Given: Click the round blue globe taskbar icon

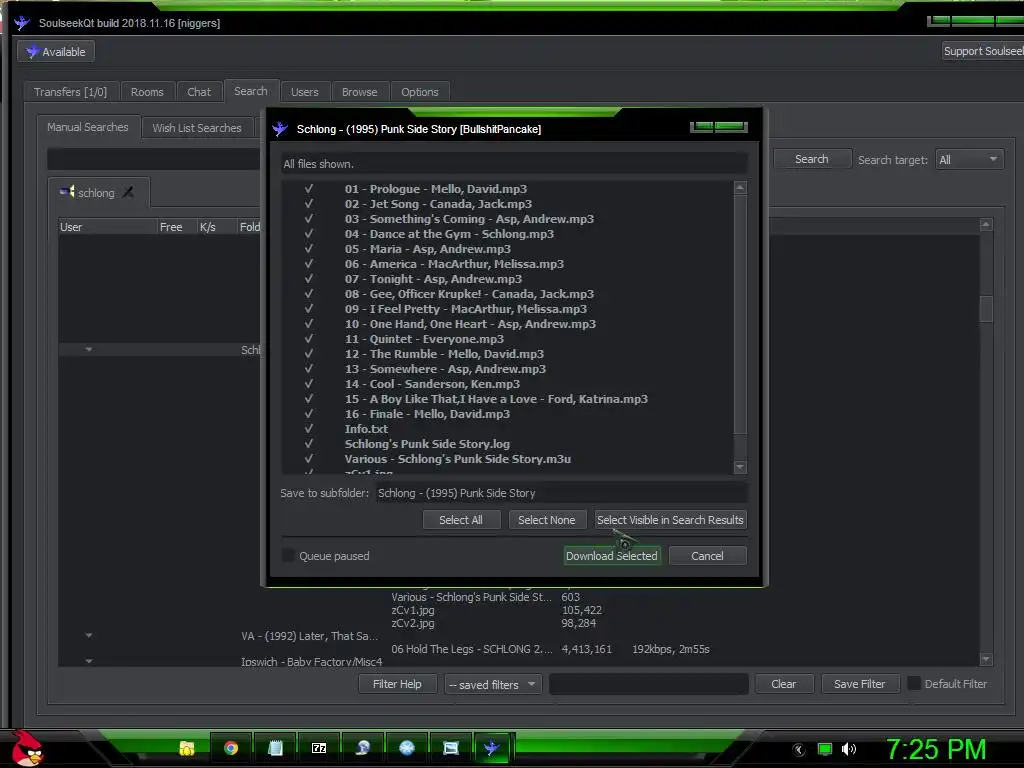Looking at the screenshot, I should click(x=407, y=748).
